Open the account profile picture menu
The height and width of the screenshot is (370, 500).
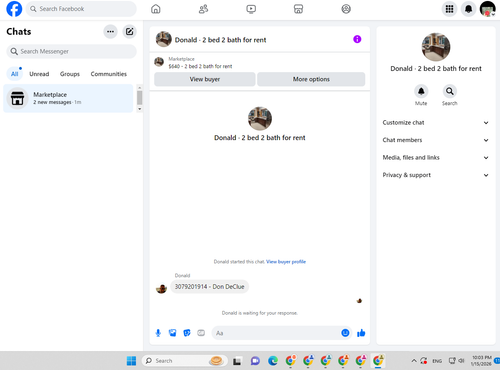click(487, 9)
